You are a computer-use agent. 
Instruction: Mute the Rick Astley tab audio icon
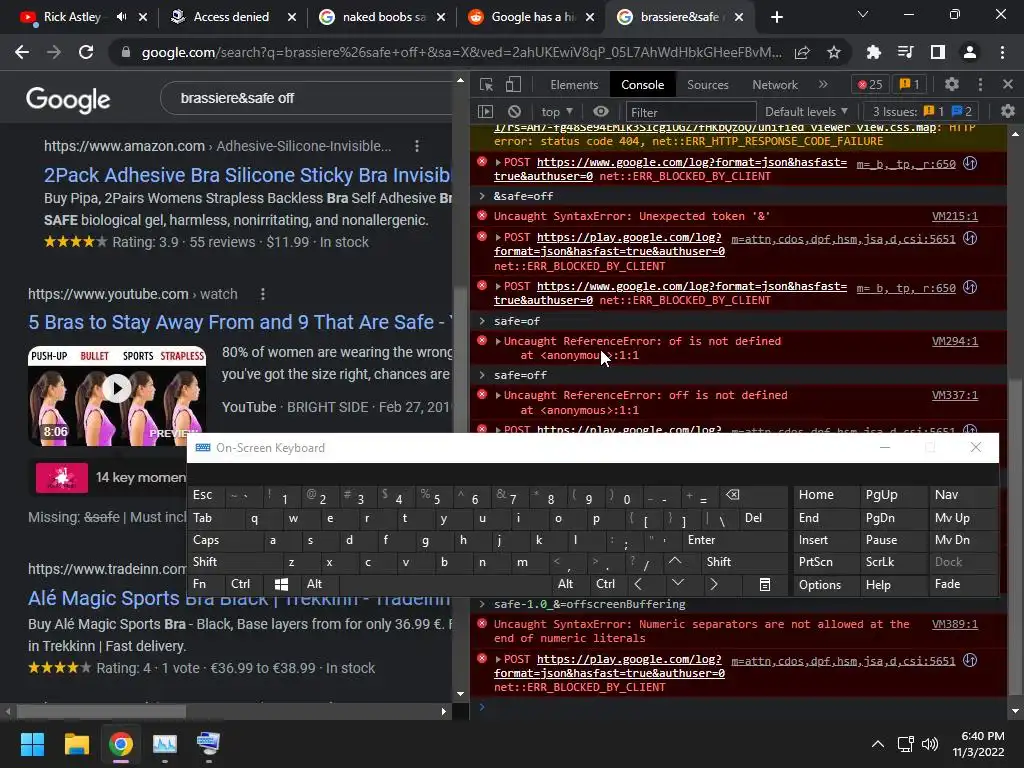pyautogui.click(x=121, y=17)
